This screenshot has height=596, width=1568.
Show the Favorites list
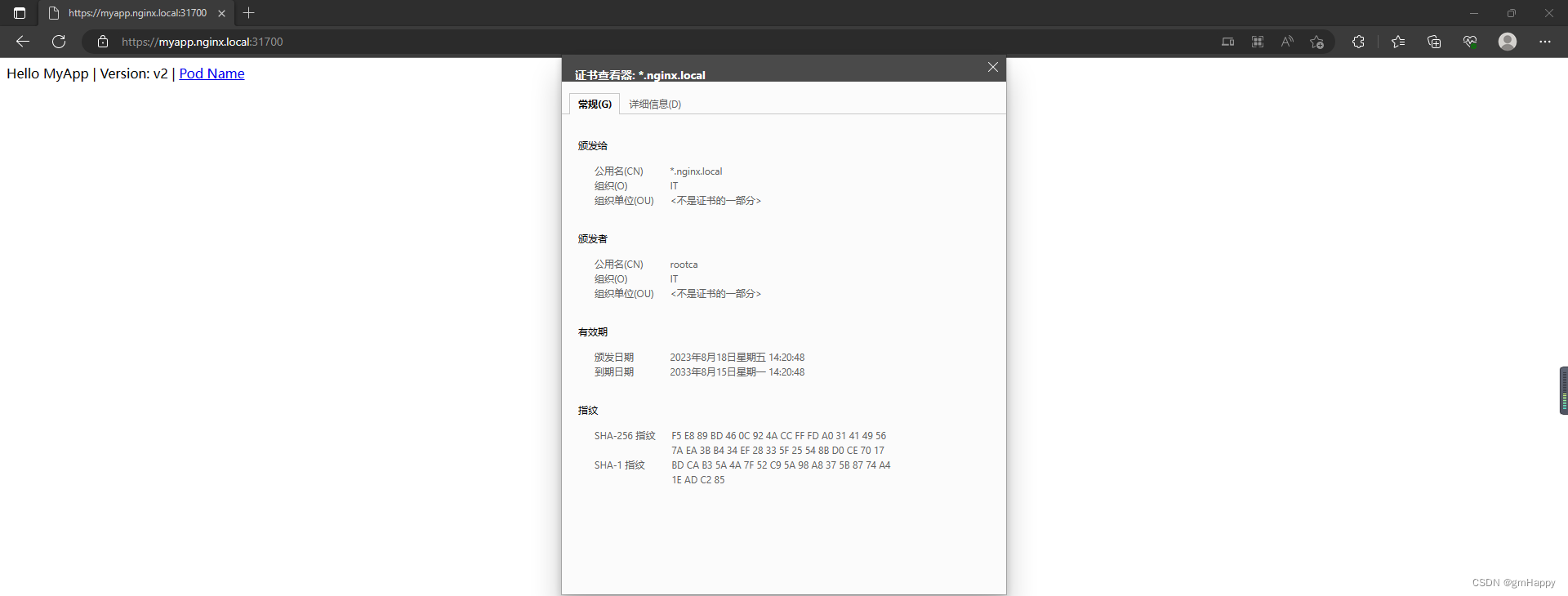click(x=1398, y=42)
